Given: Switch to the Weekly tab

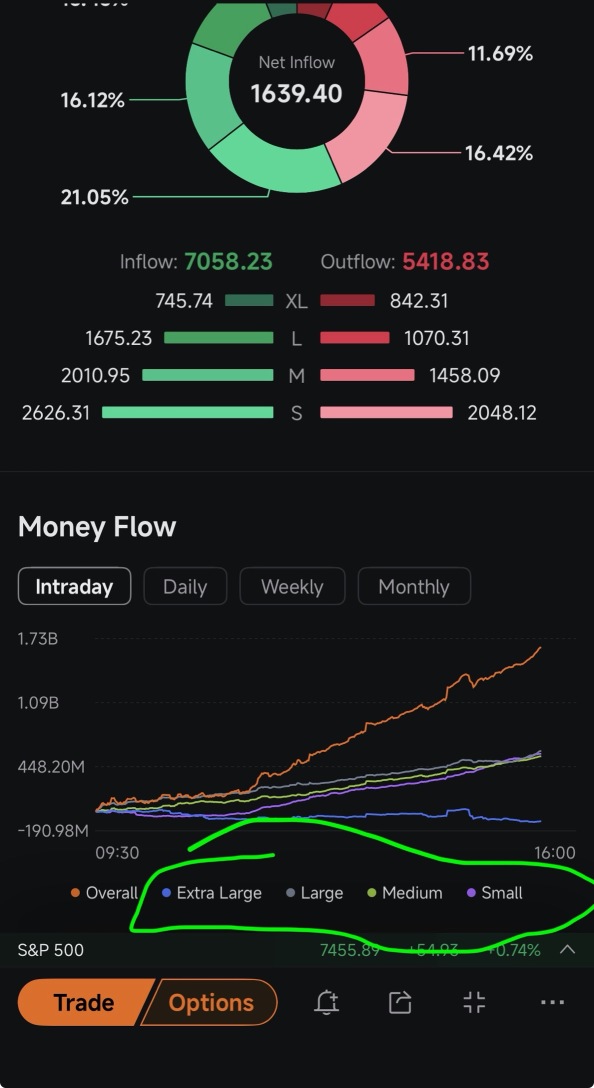Looking at the screenshot, I should click(292, 586).
